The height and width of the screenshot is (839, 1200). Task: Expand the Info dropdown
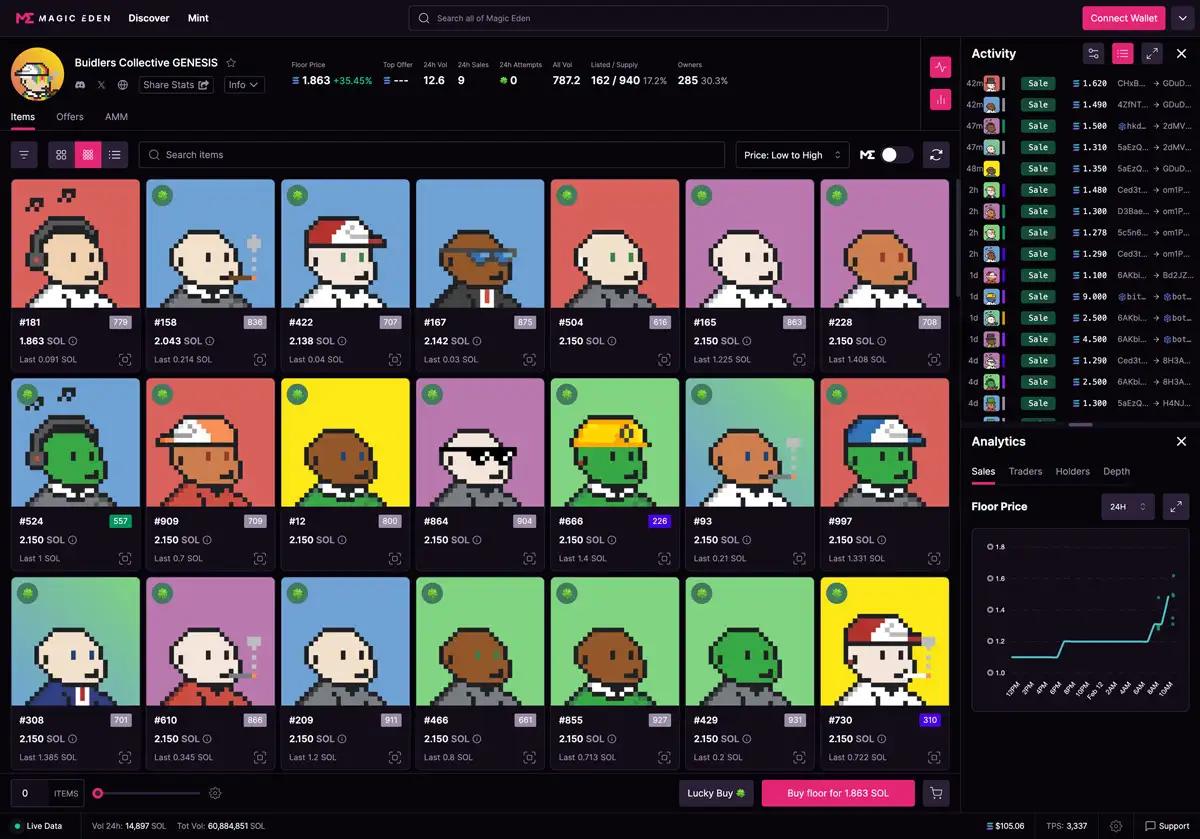(244, 85)
